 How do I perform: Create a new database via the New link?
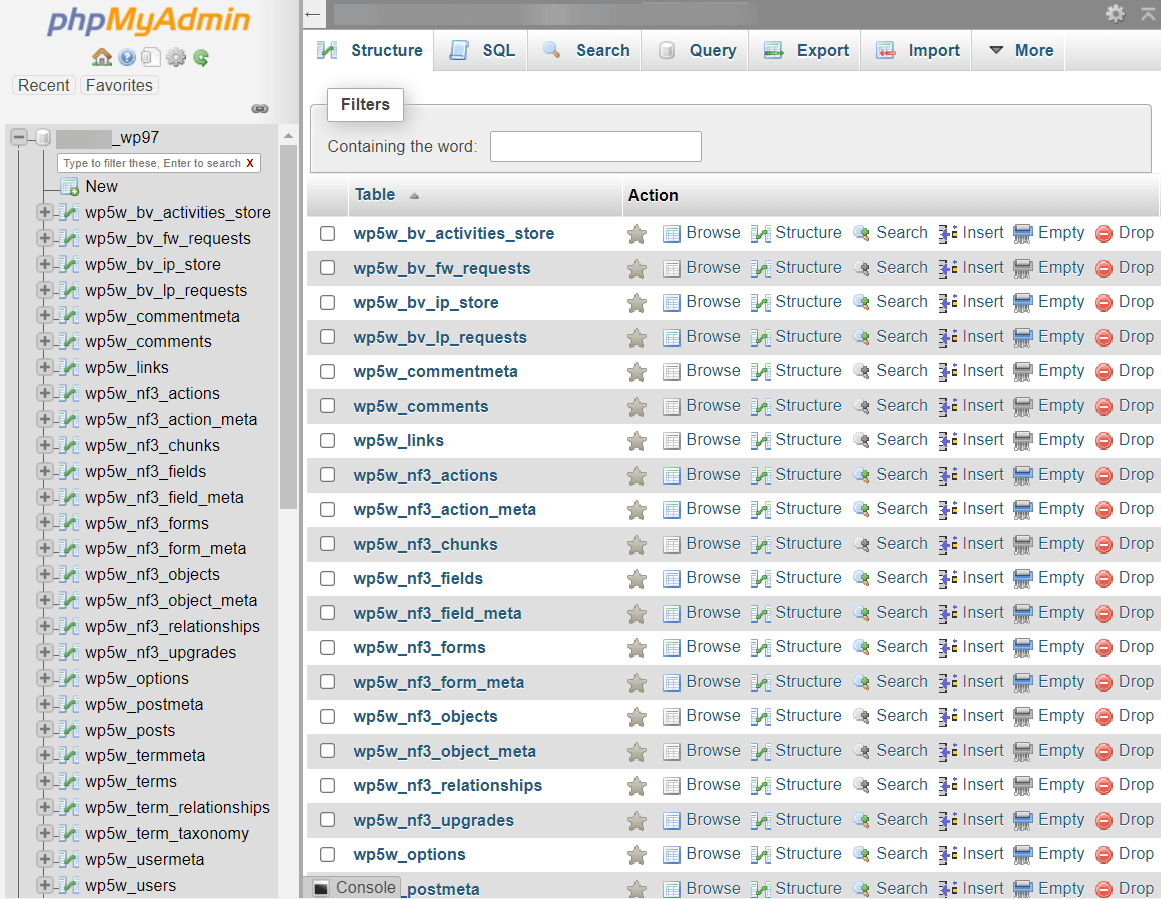pyautogui.click(x=100, y=186)
